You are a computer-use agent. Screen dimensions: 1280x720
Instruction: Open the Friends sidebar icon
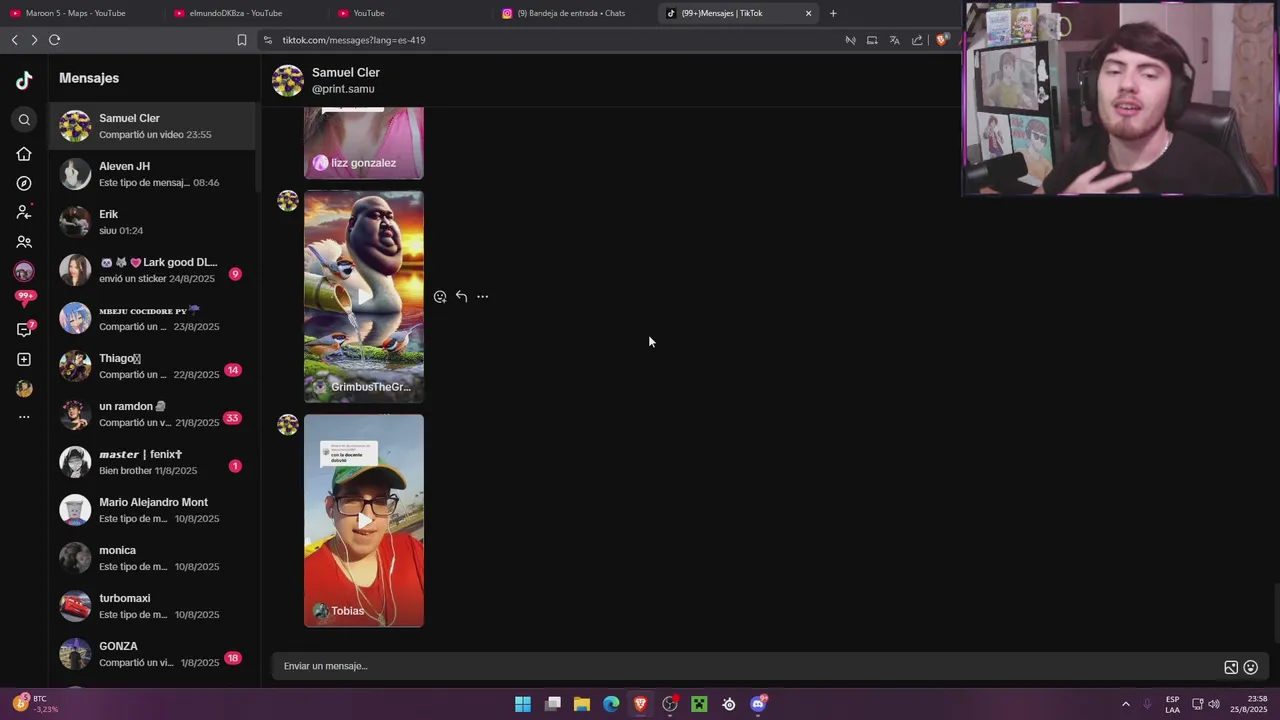[24, 242]
